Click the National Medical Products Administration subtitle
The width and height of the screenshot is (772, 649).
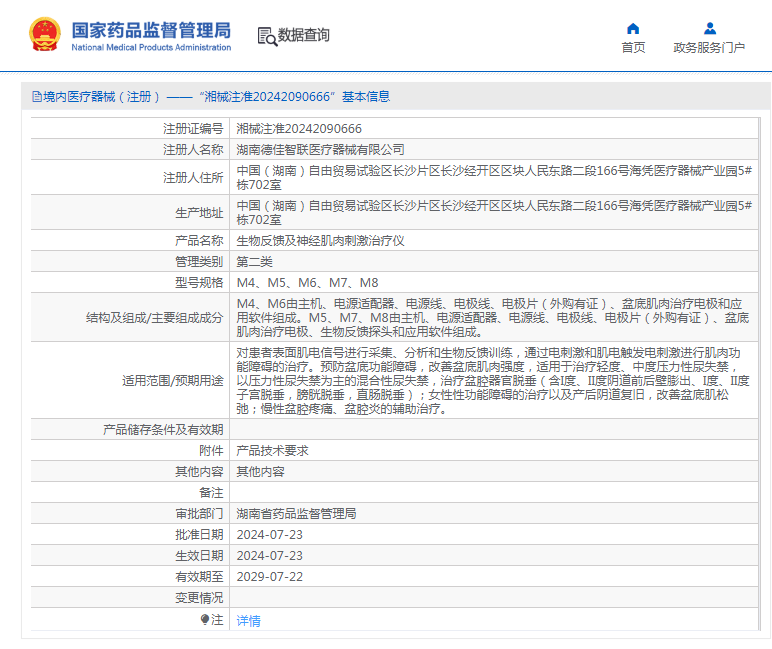pos(151,47)
